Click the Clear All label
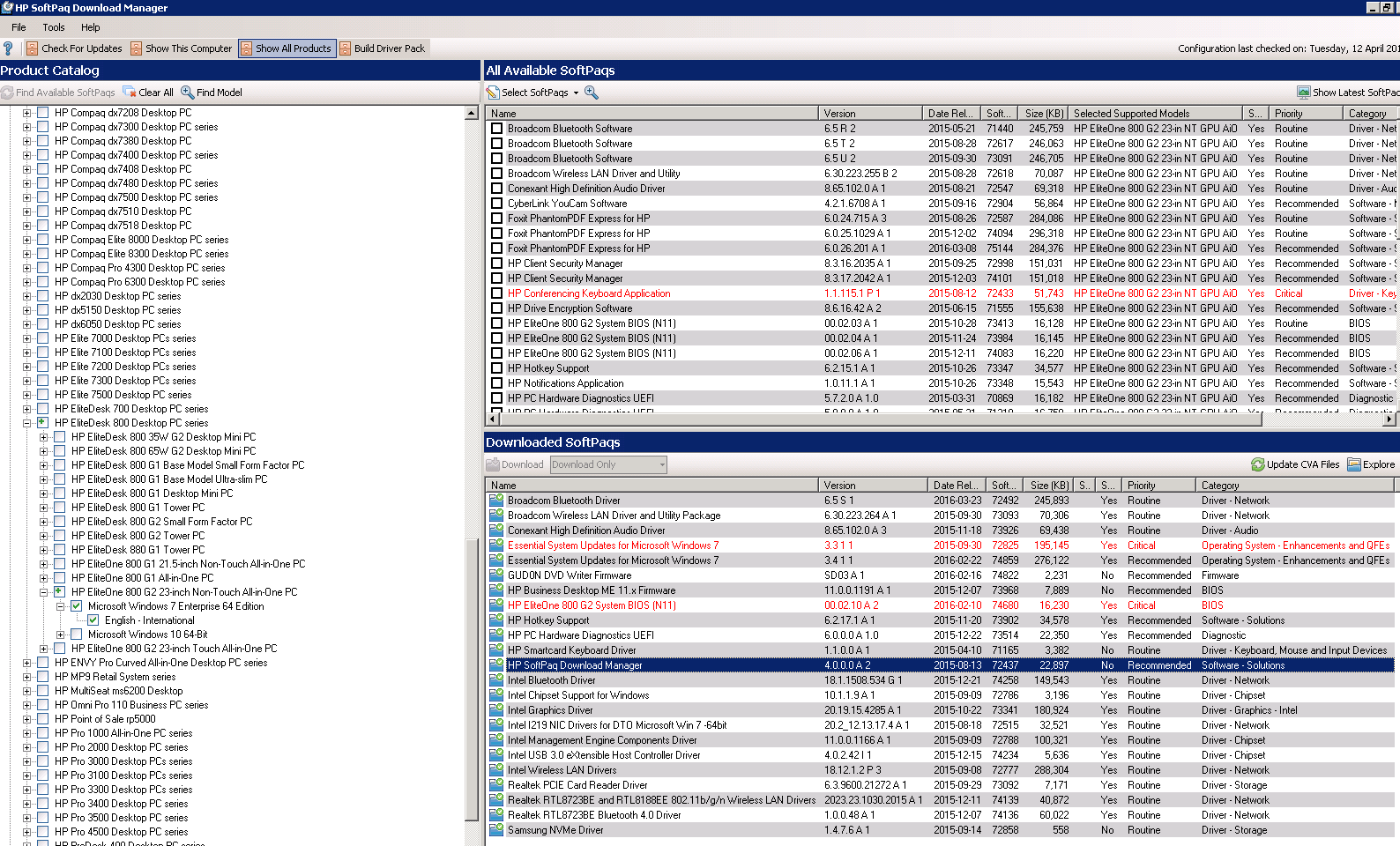The image size is (1400, 846). tap(156, 93)
